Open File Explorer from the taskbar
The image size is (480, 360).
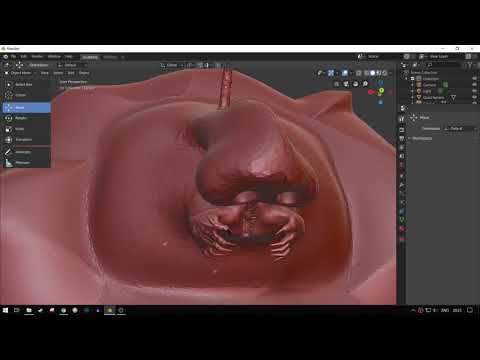click(x=29, y=310)
